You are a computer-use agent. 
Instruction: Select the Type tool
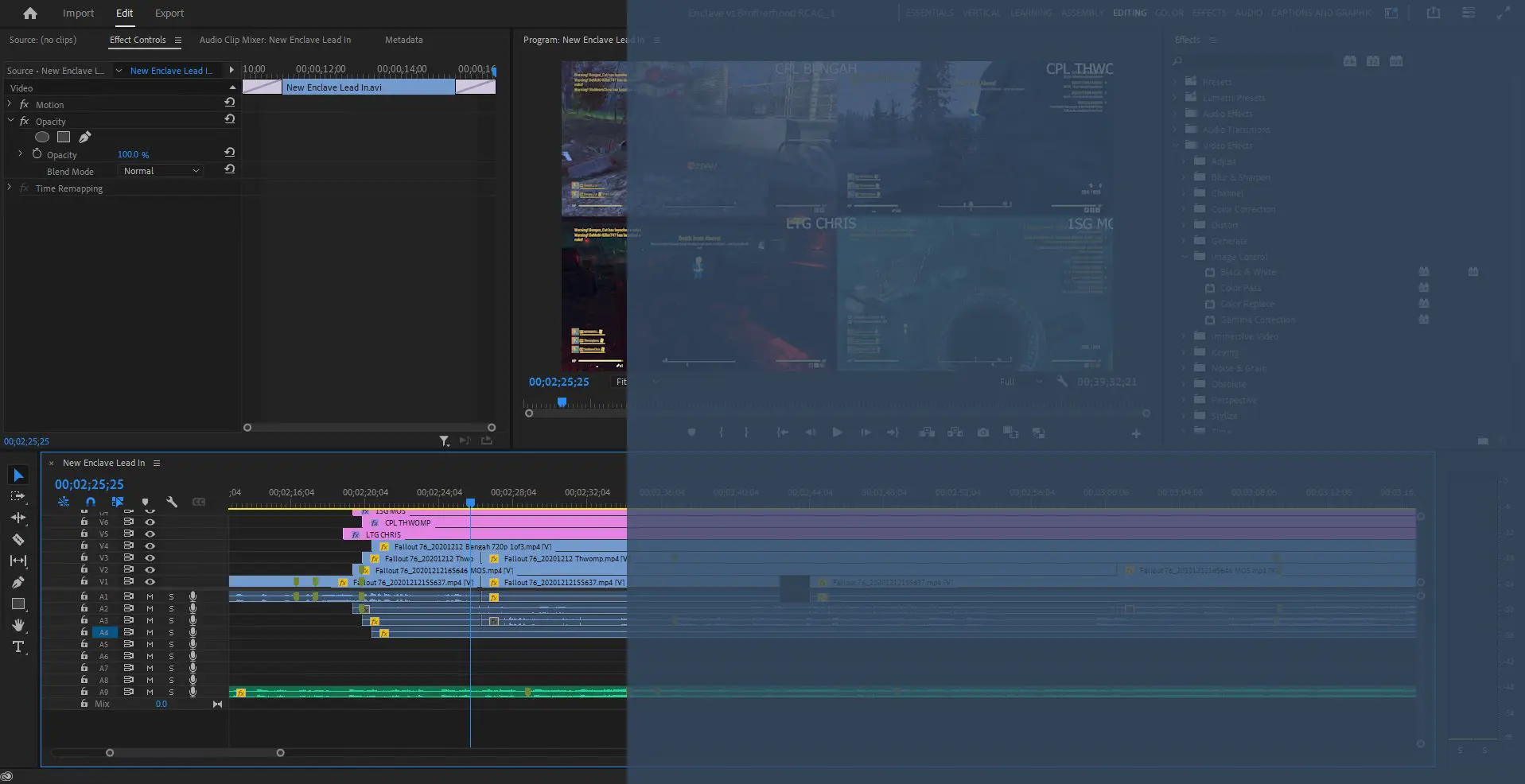click(18, 647)
